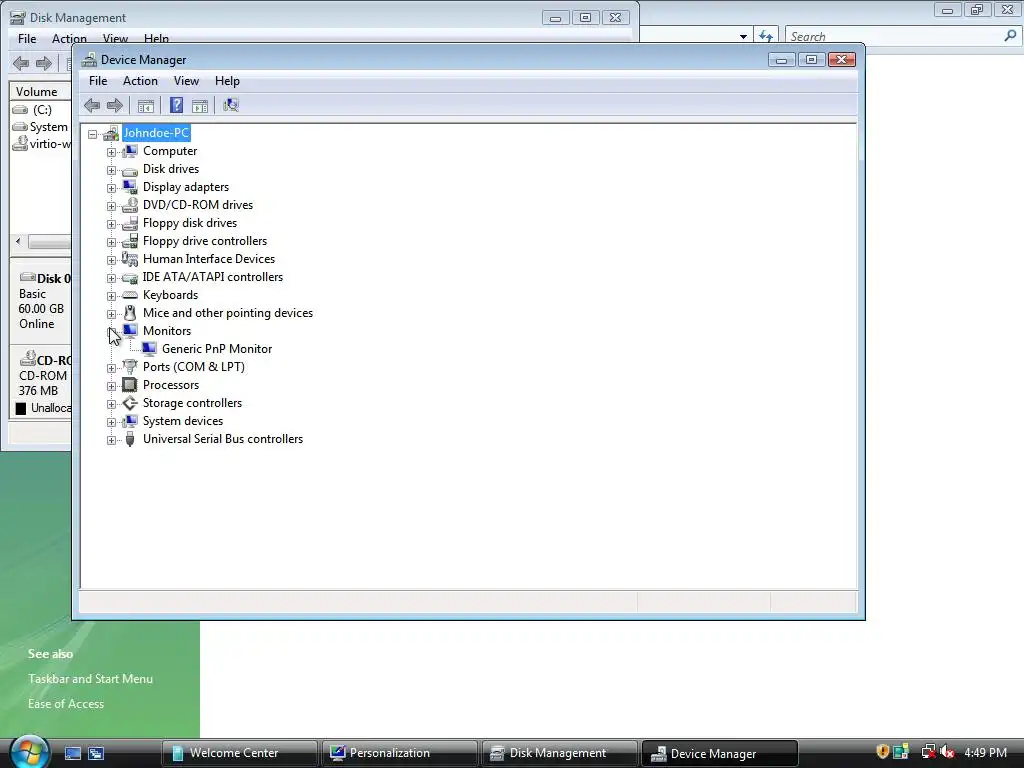
Task: Click the Universal Serial Bus controllers icon
Action: [x=130, y=439]
